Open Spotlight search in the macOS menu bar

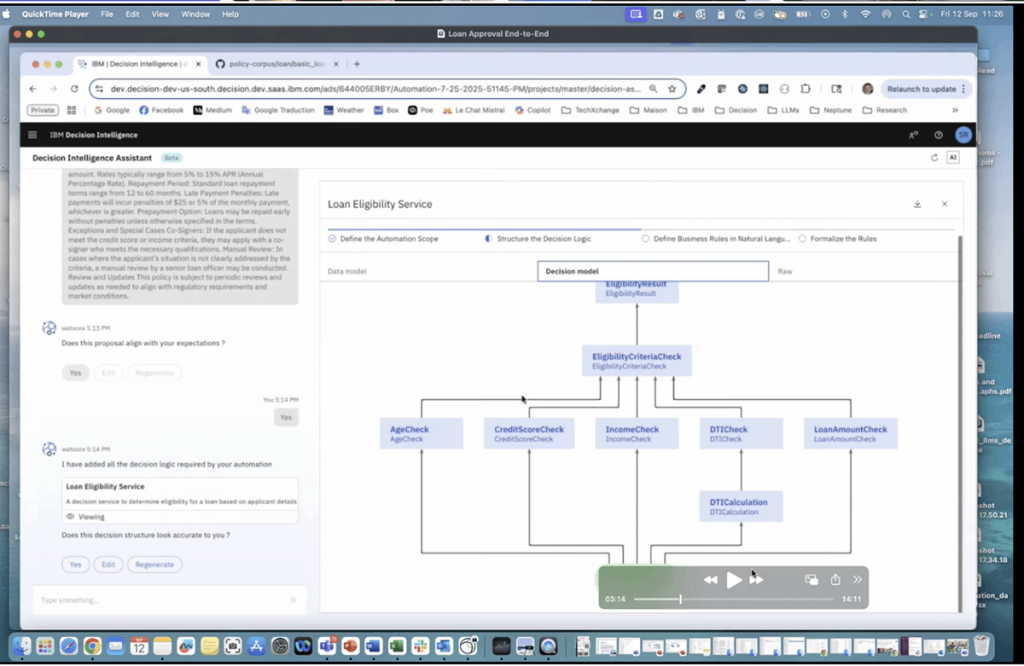[x=906, y=14]
